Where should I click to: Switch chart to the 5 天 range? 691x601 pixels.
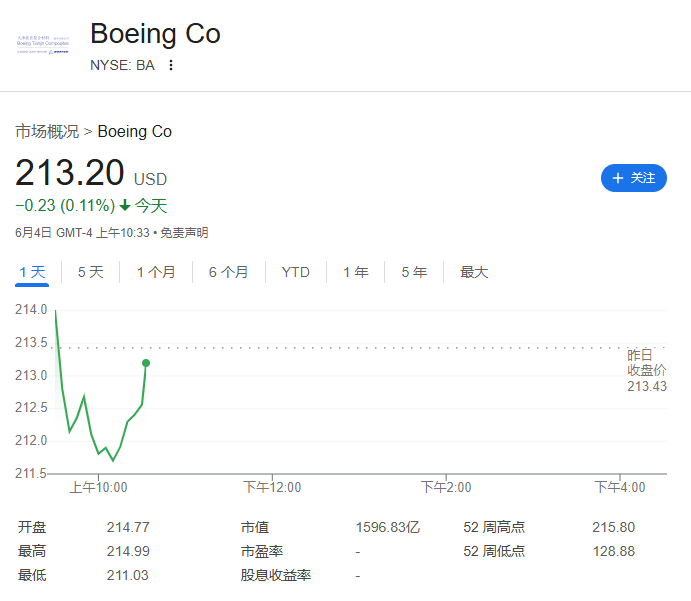[91, 272]
